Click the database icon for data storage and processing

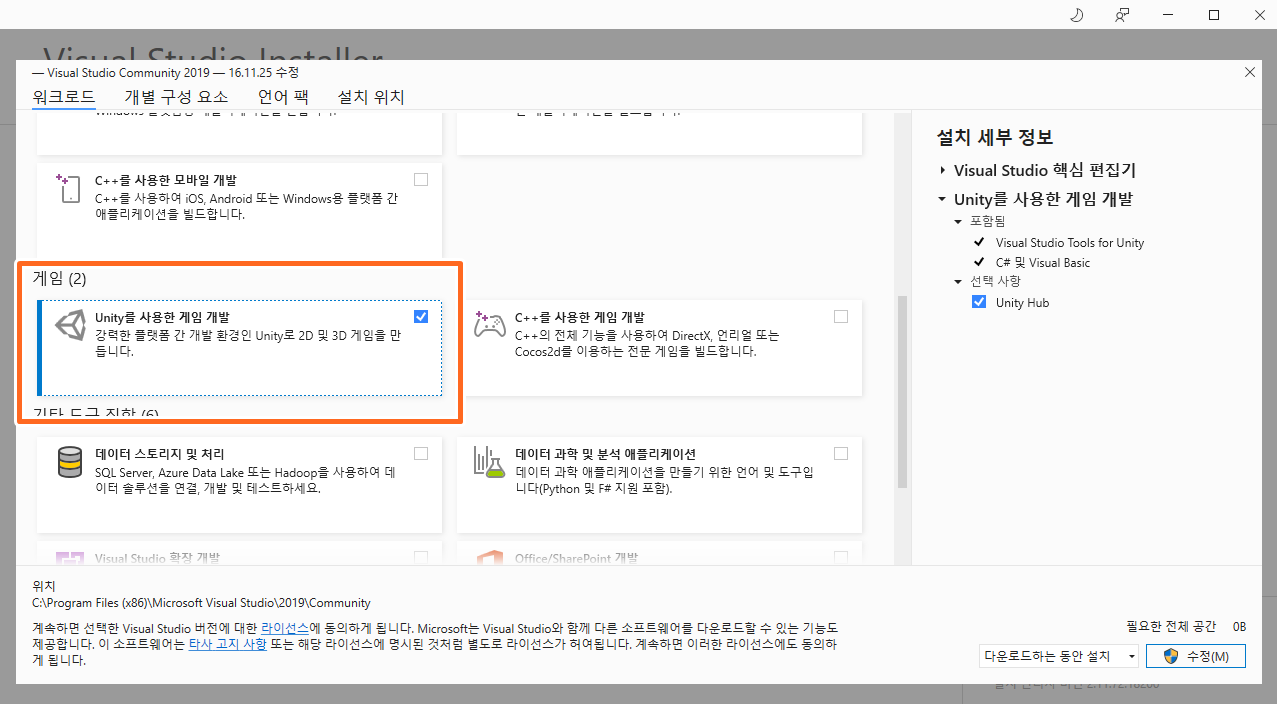[x=70, y=462]
